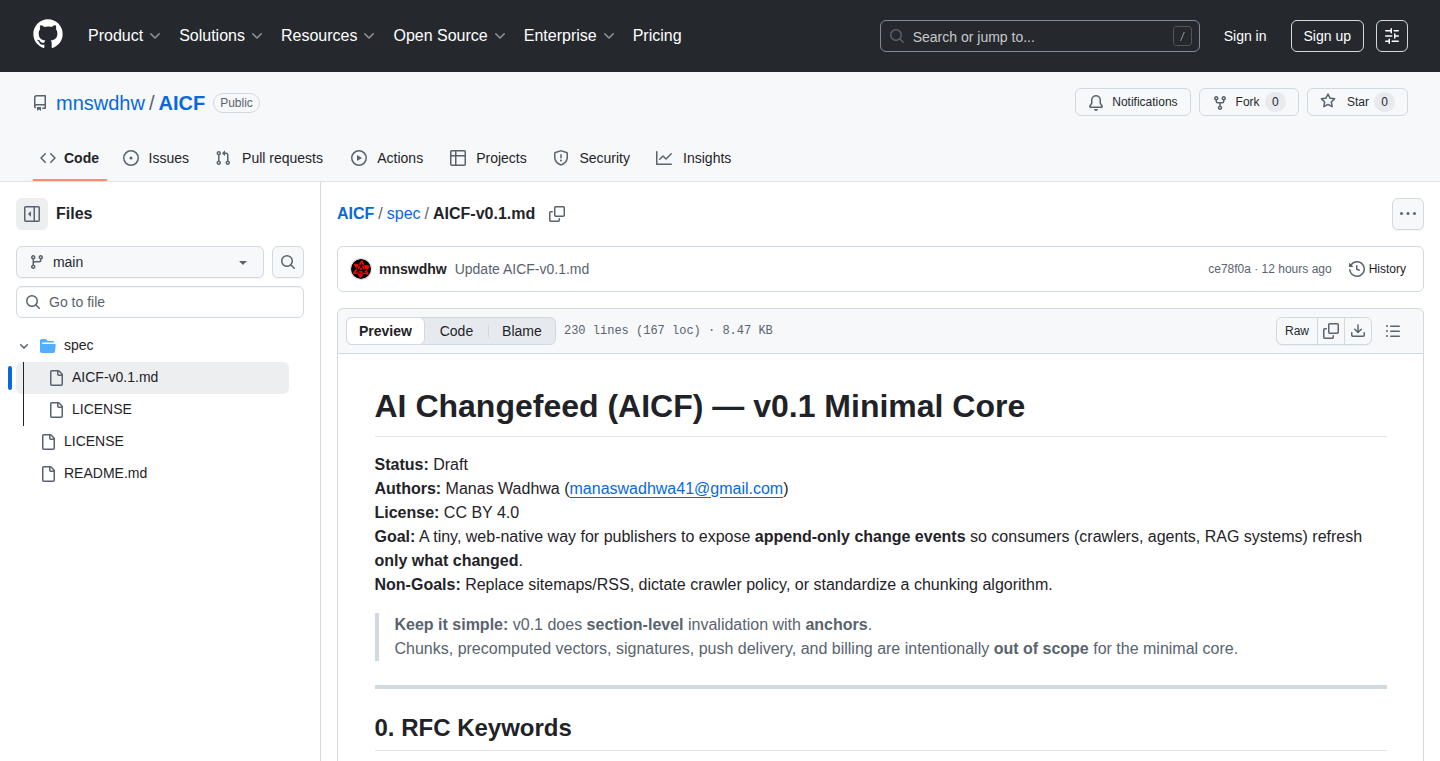Open commit ce78f0a hash link
The width and height of the screenshot is (1440, 761).
tap(1229, 269)
